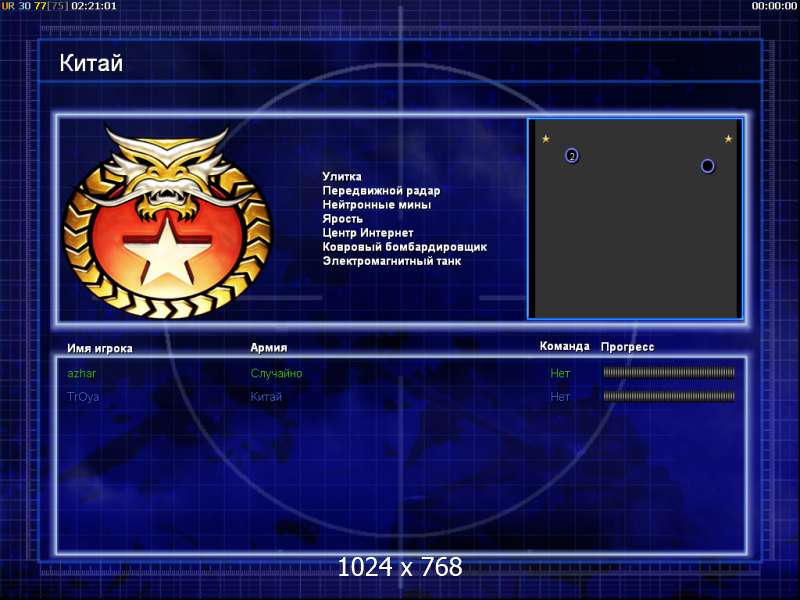Click TrOya's team value Нет
Viewport: 800px width, 600px height.
560,396
